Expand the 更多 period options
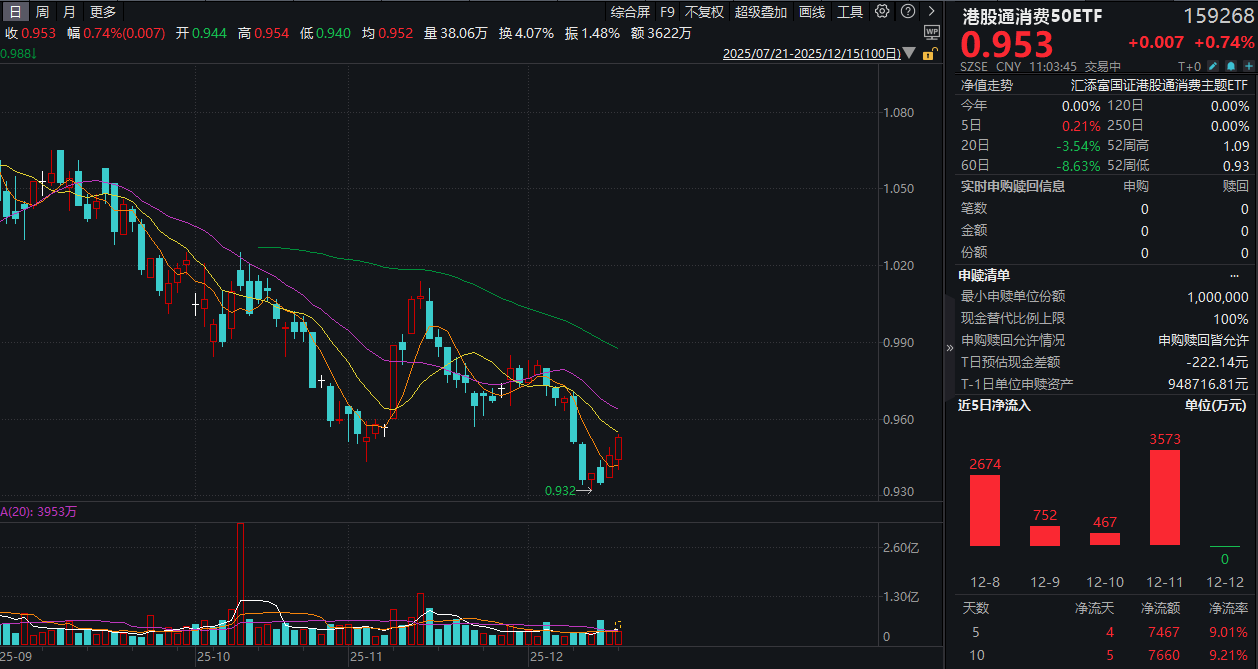Image resolution: width=1258 pixels, height=669 pixels. pos(102,12)
